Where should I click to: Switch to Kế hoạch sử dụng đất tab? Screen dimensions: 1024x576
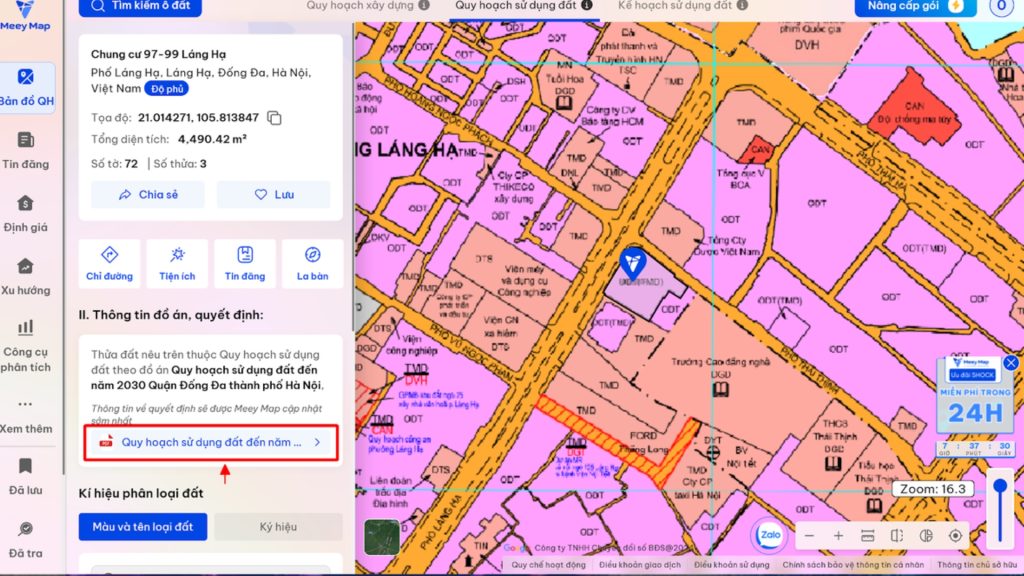(x=675, y=6)
